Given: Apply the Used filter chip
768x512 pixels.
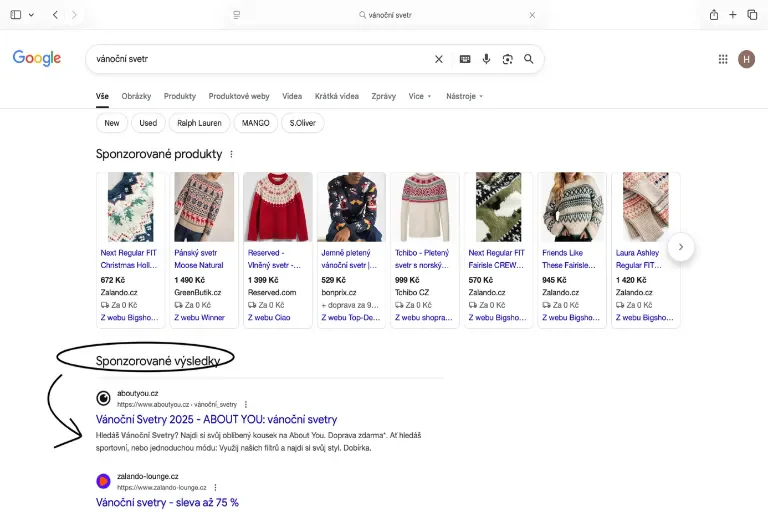Looking at the screenshot, I should [x=148, y=123].
